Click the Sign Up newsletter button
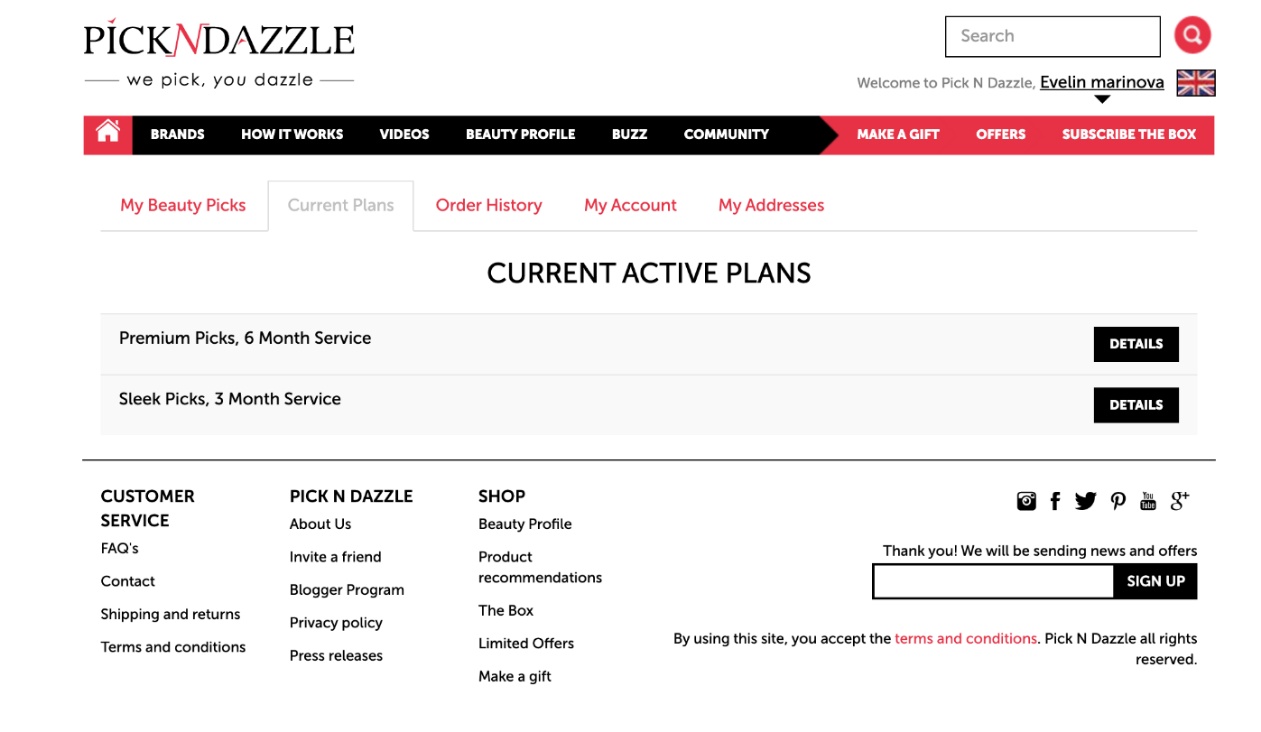Viewport: 1261px width, 732px height. click(1155, 581)
